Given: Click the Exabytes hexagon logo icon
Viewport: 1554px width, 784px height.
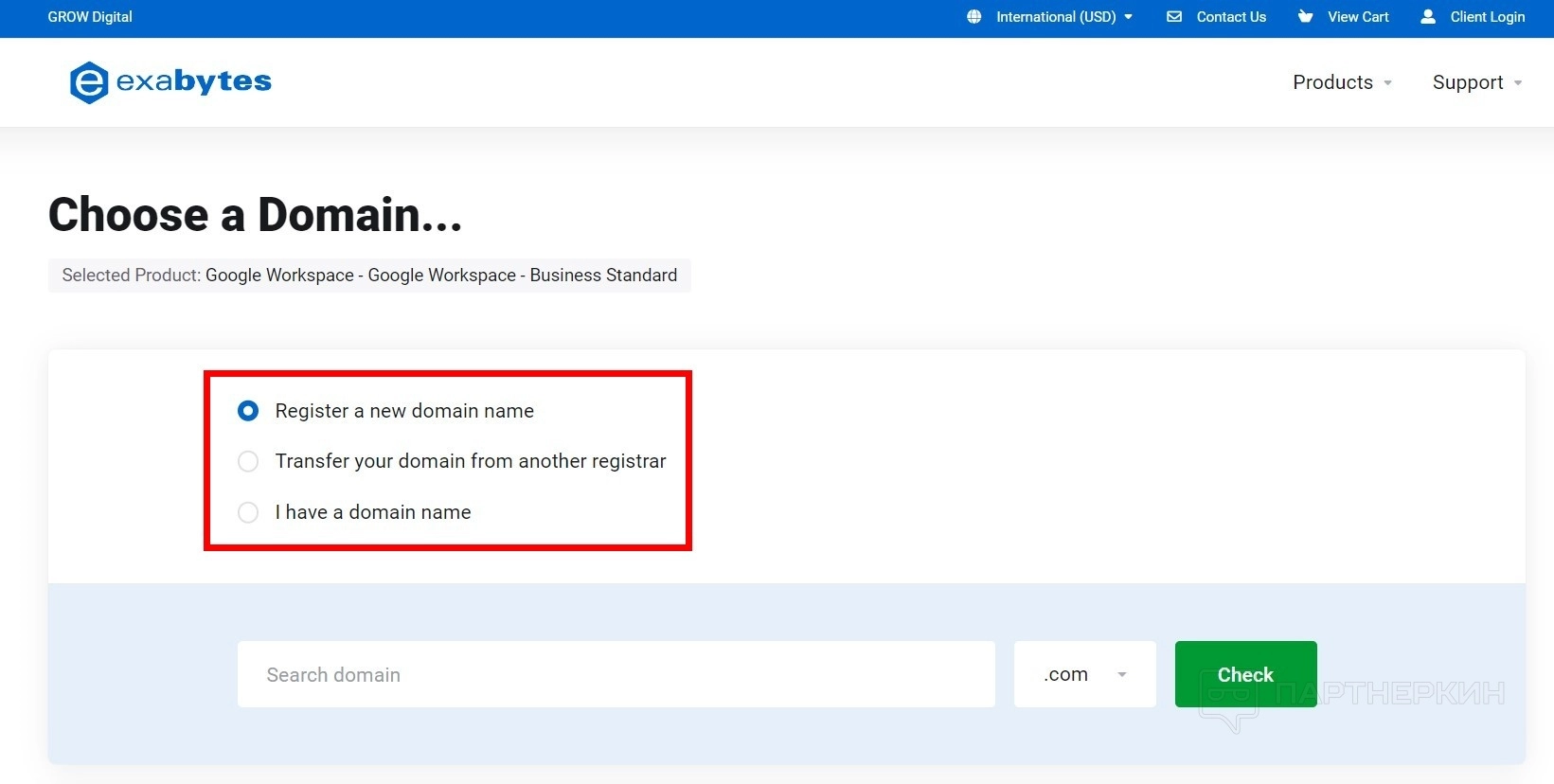Looking at the screenshot, I should tap(88, 82).
